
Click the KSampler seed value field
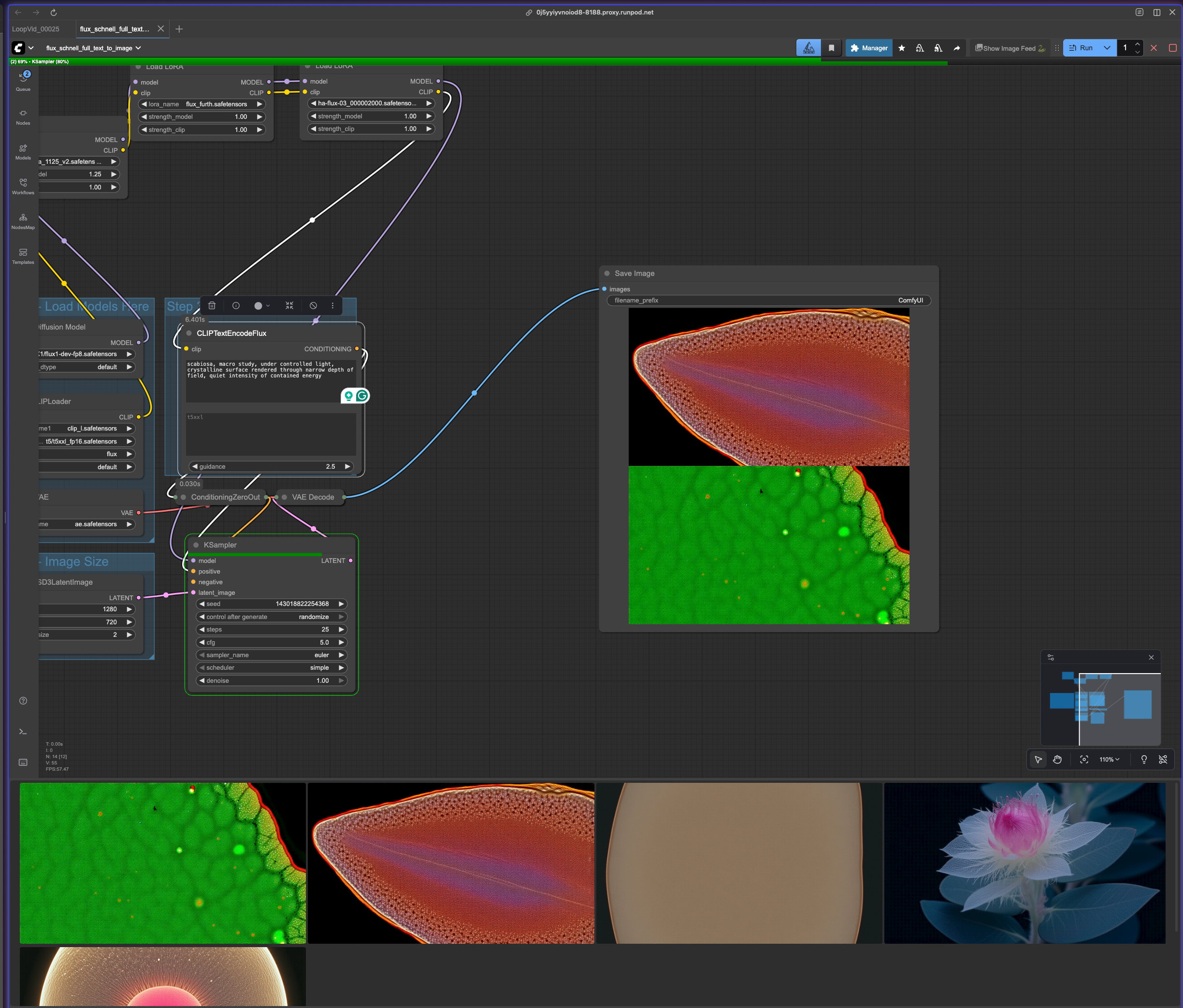(x=271, y=604)
